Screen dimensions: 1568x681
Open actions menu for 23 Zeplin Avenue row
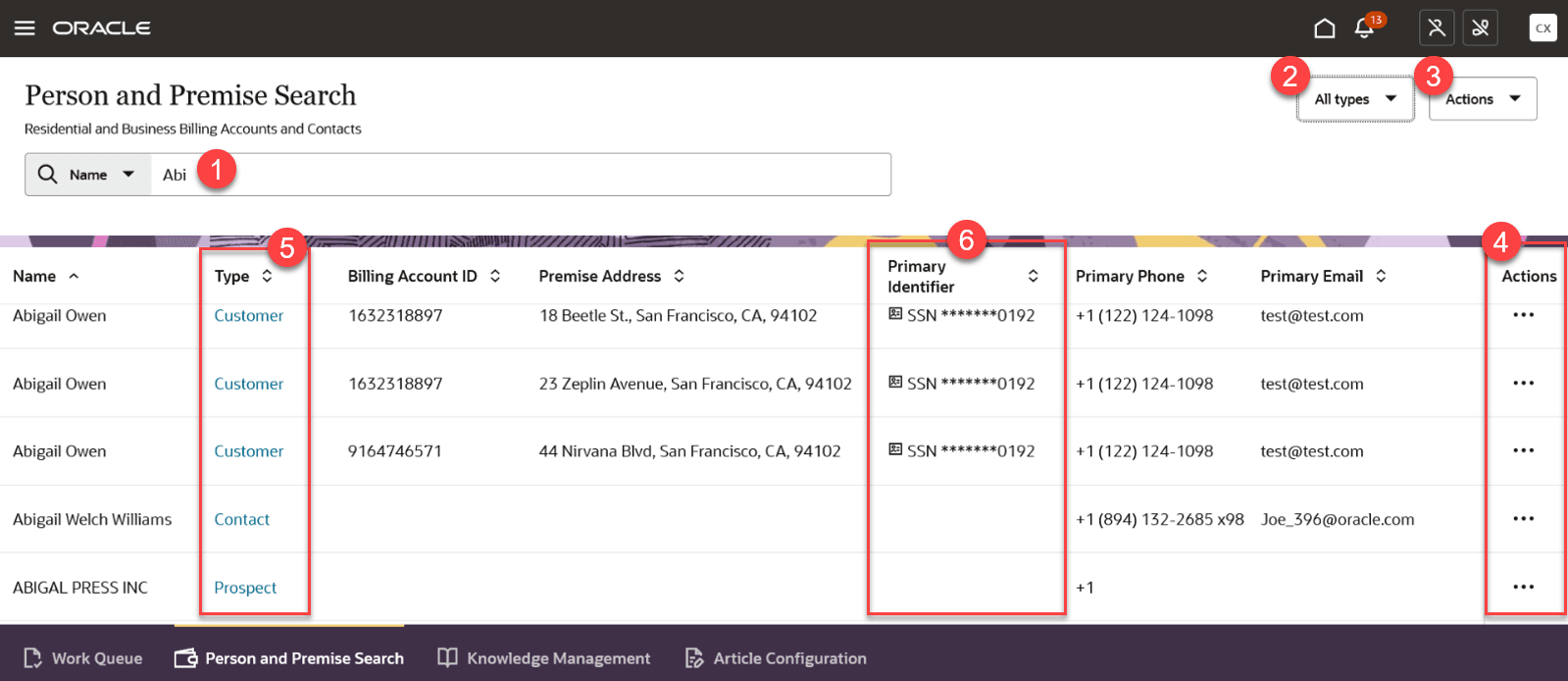coord(1523,383)
